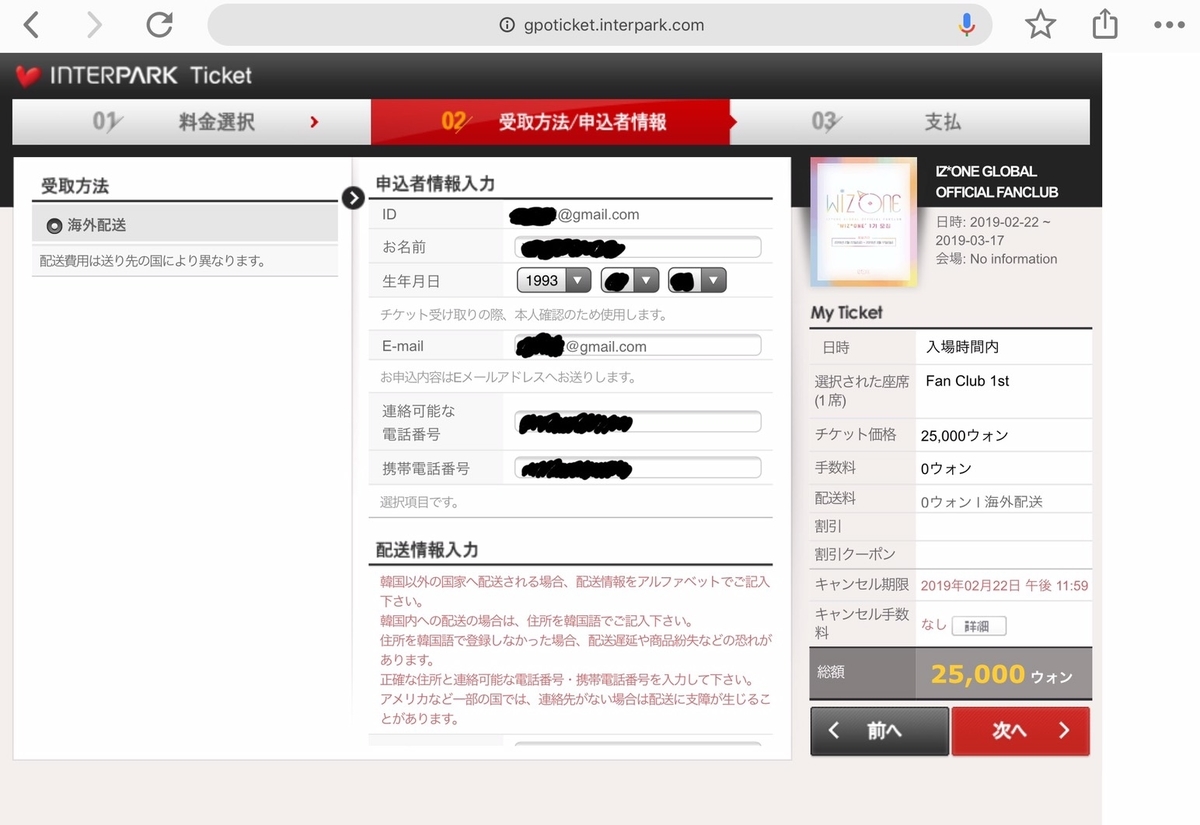Click the WIZ*ONE fanclub poster thumbnail
1200x825 pixels.
[x=864, y=221]
